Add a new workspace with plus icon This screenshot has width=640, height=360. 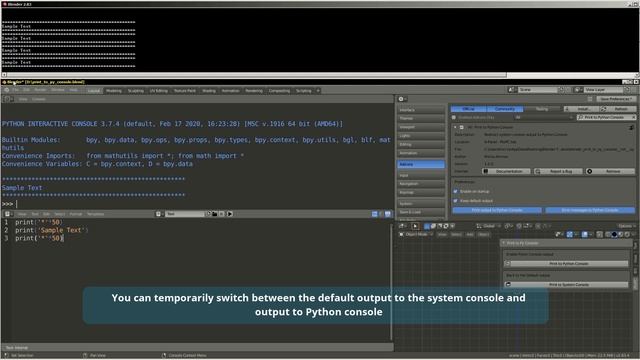tap(318, 91)
